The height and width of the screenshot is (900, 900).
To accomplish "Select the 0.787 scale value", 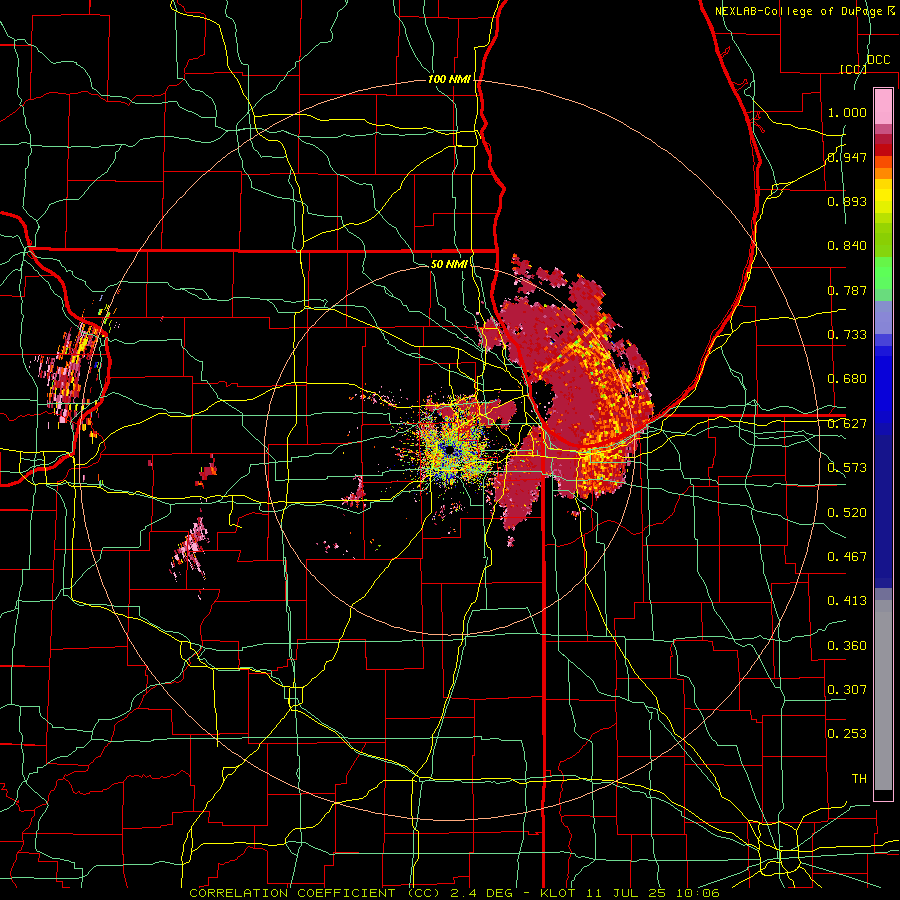I will tap(847, 290).
